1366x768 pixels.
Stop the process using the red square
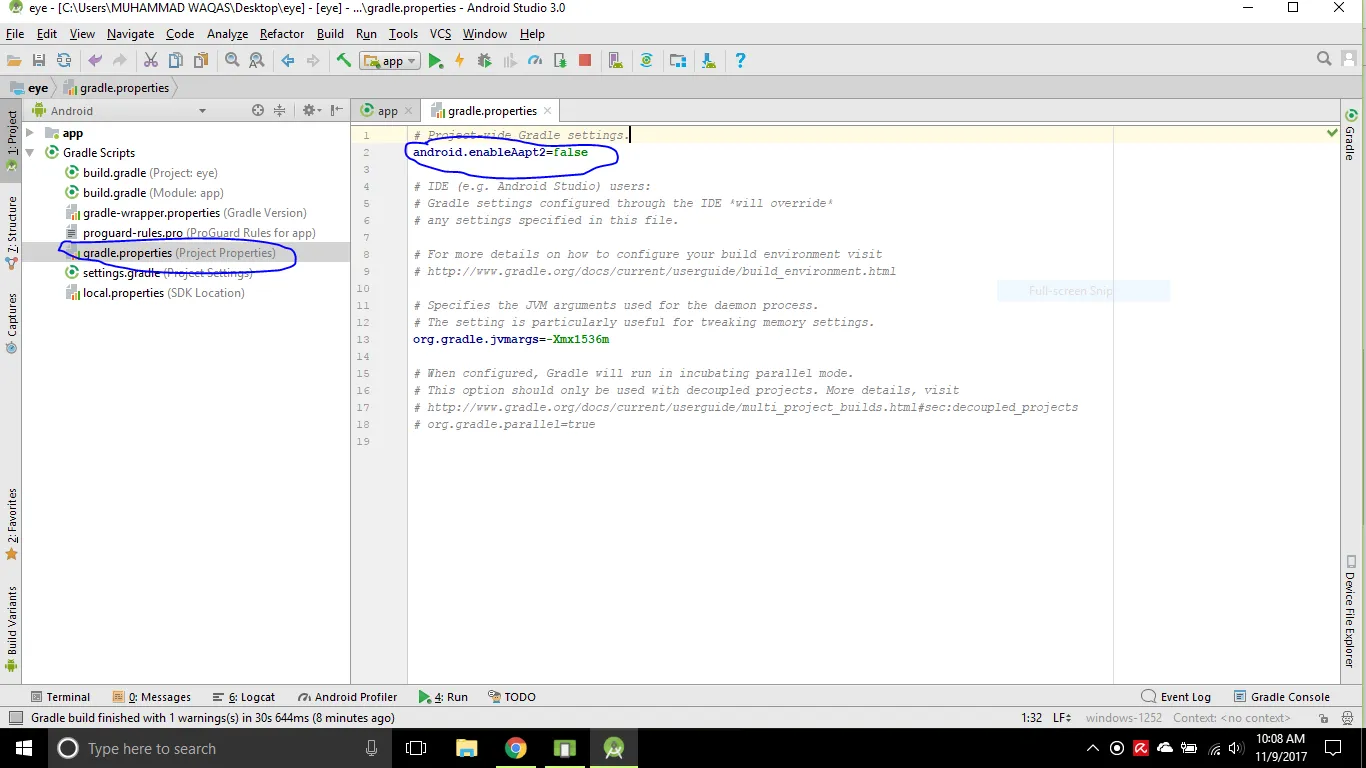[585, 61]
